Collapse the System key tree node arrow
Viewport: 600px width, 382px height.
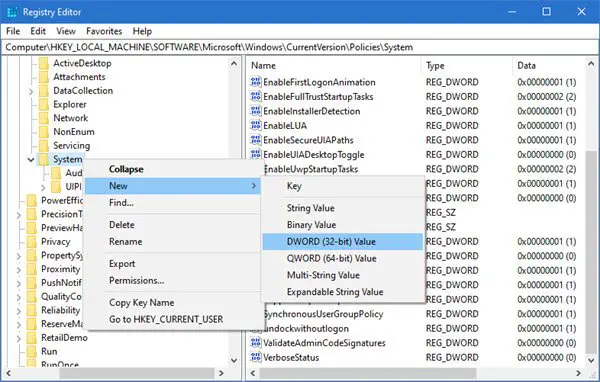point(31,160)
